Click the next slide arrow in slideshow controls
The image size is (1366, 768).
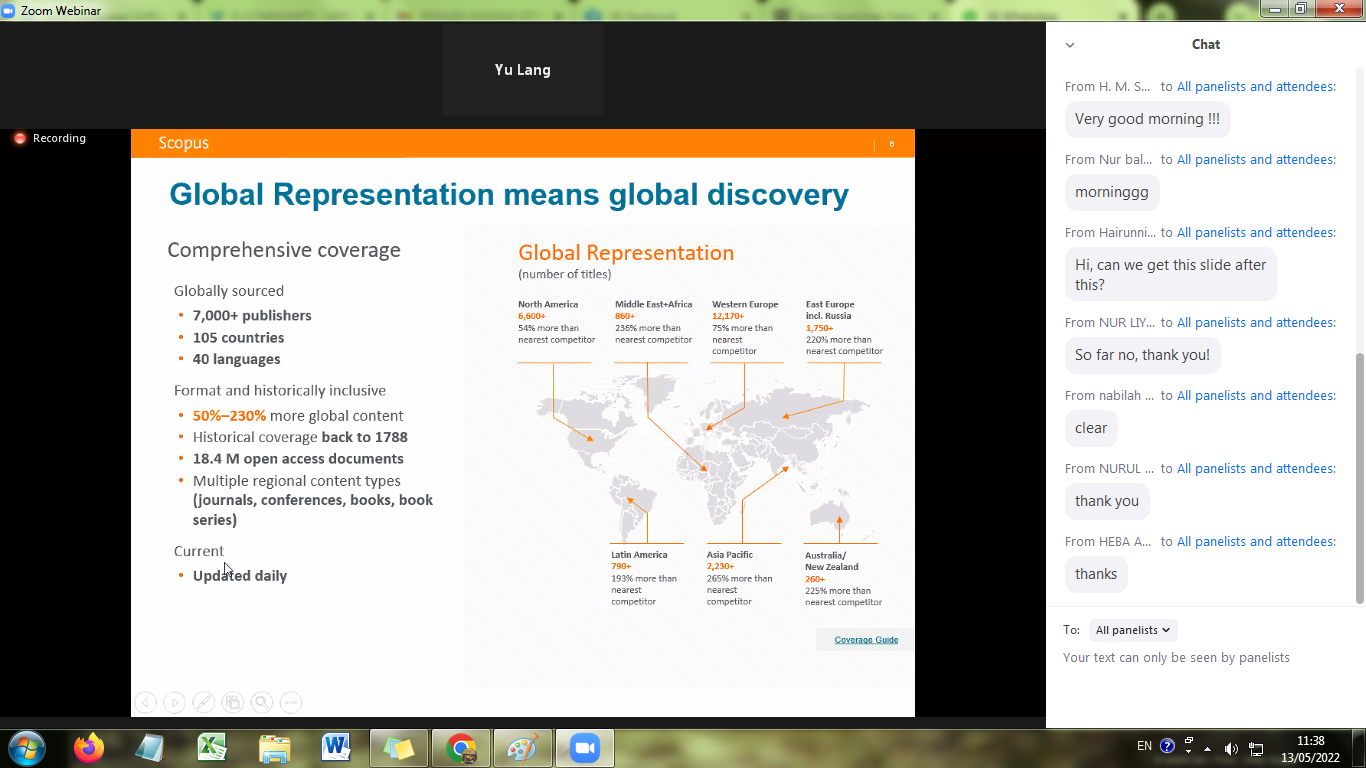pyautogui.click(x=174, y=703)
